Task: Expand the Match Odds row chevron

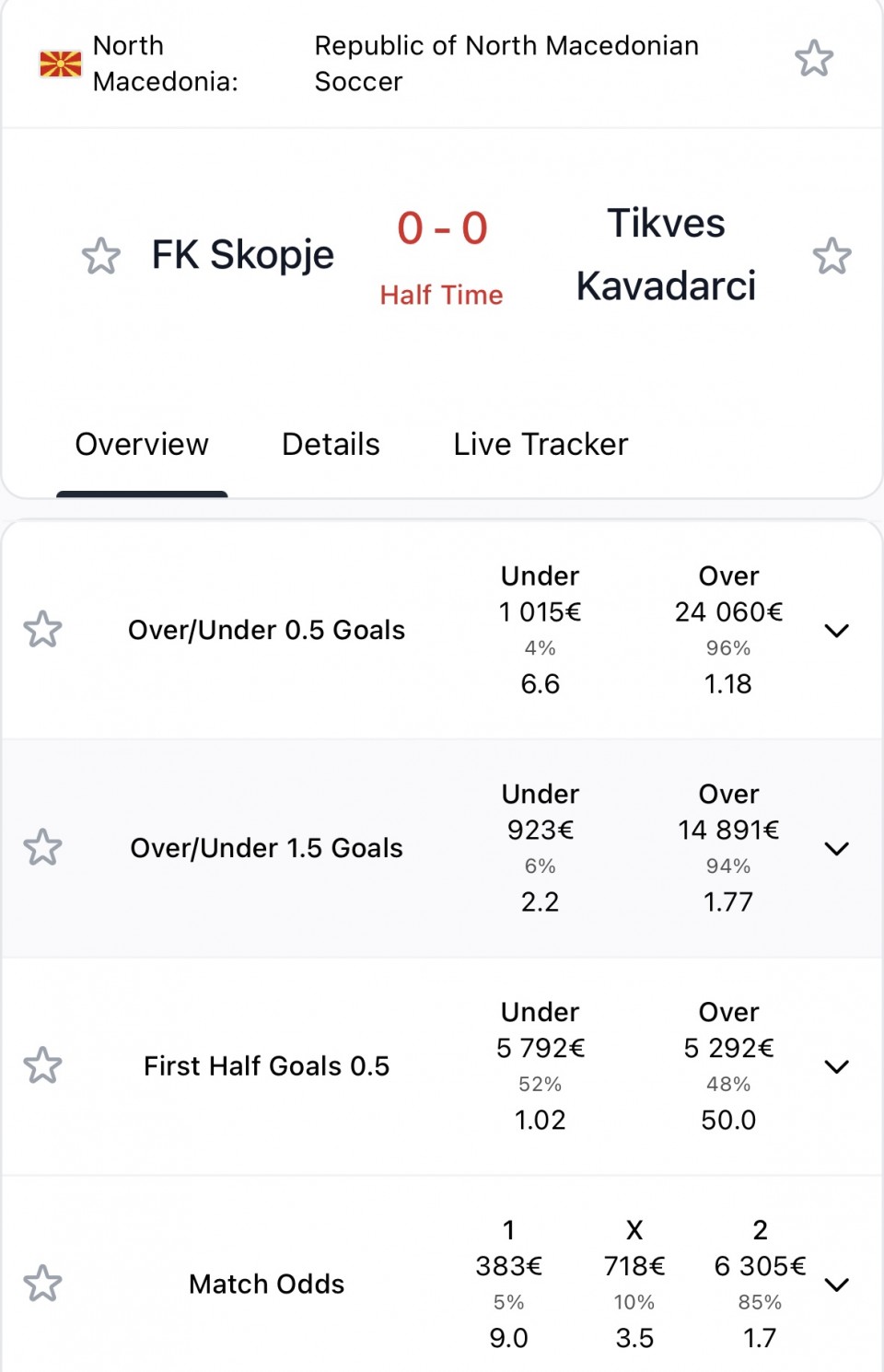Action: click(836, 1285)
